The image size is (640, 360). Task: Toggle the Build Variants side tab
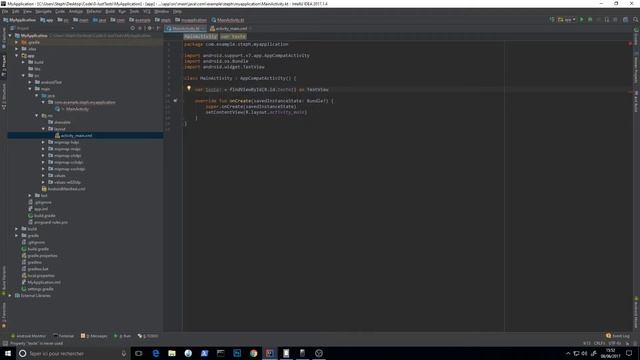(4, 280)
